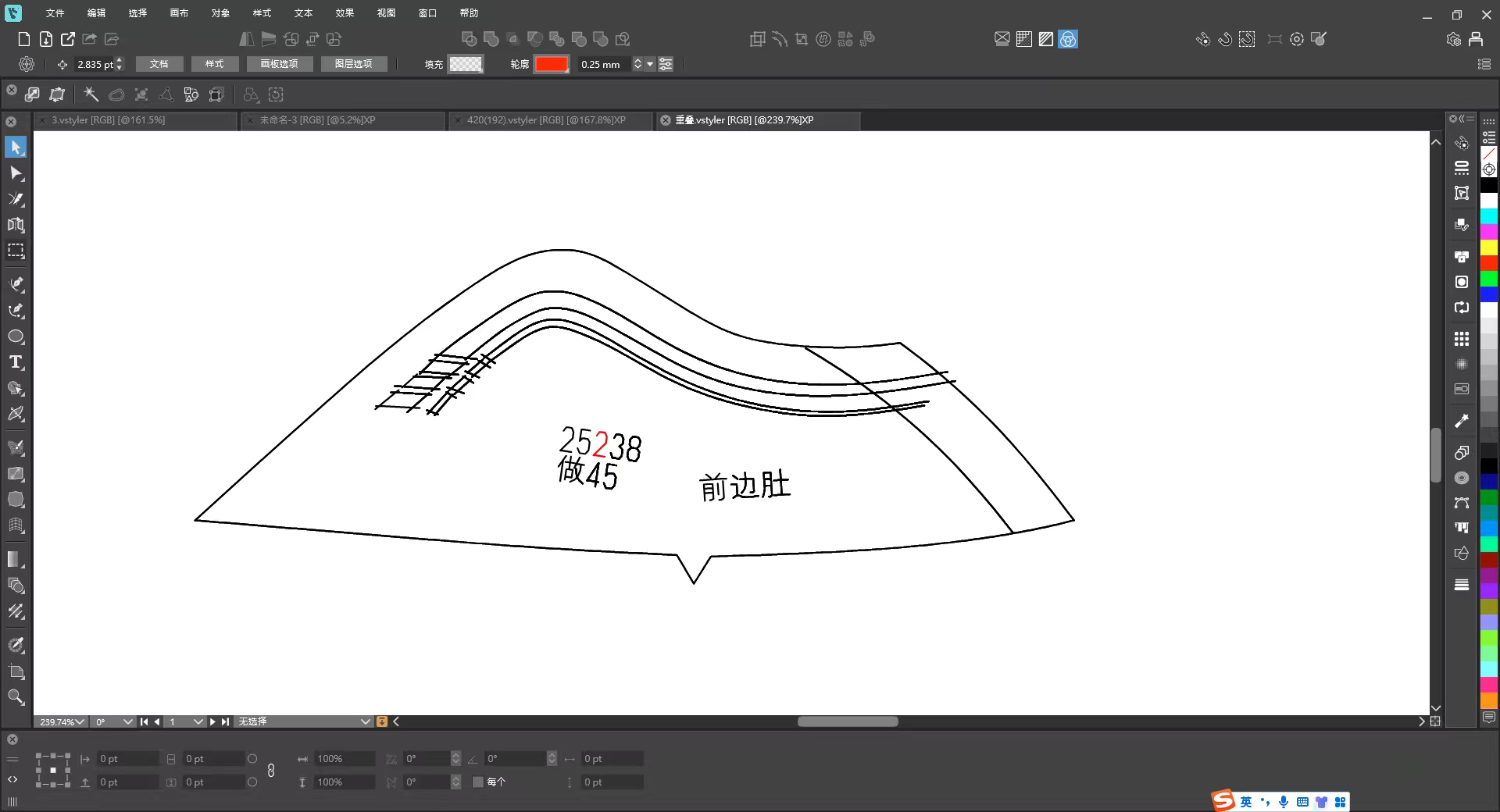Image resolution: width=1500 pixels, height=812 pixels.
Task: Pick the Eyedropper tool in the right panel
Action: (1461, 422)
